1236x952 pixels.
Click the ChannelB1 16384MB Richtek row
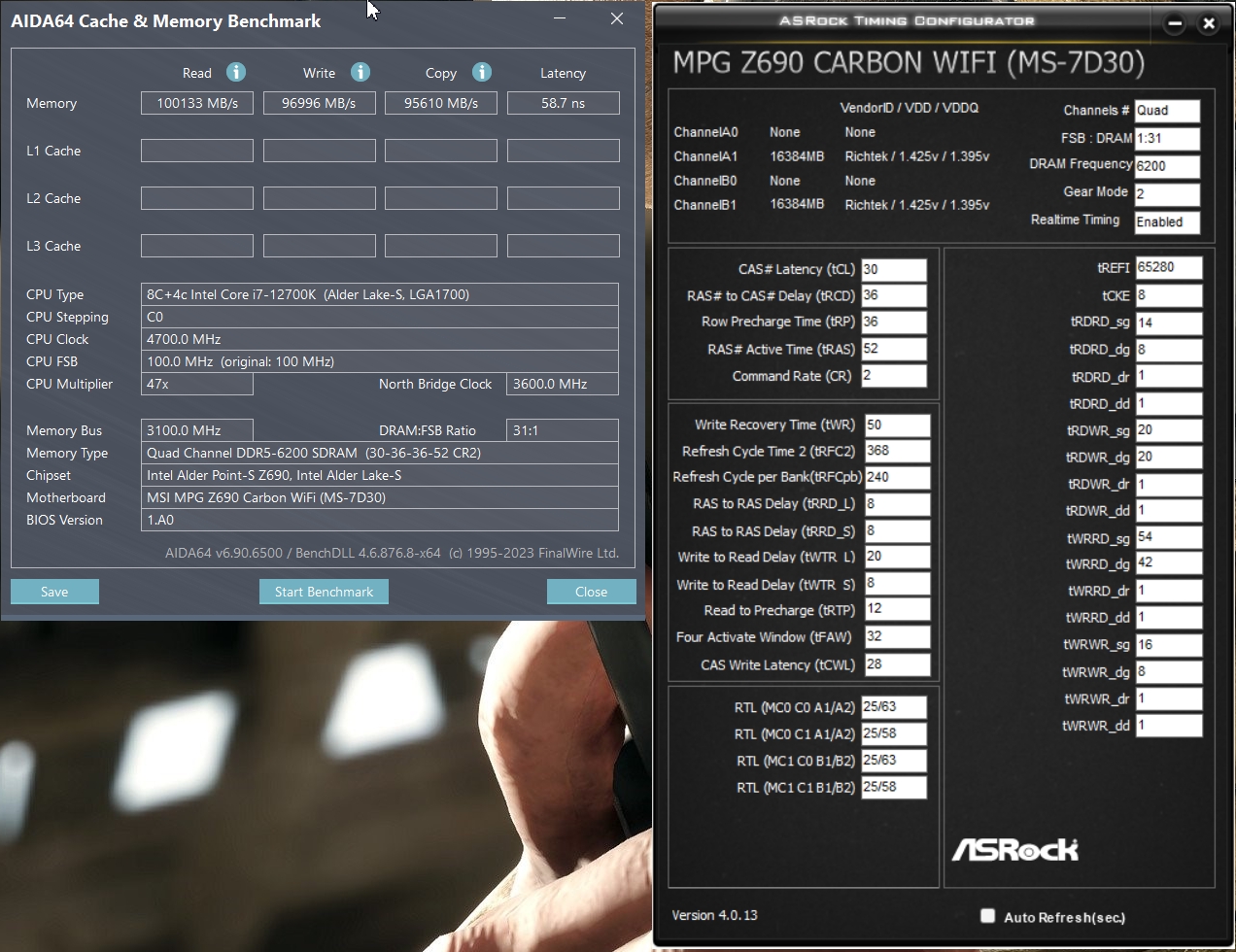click(x=832, y=205)
